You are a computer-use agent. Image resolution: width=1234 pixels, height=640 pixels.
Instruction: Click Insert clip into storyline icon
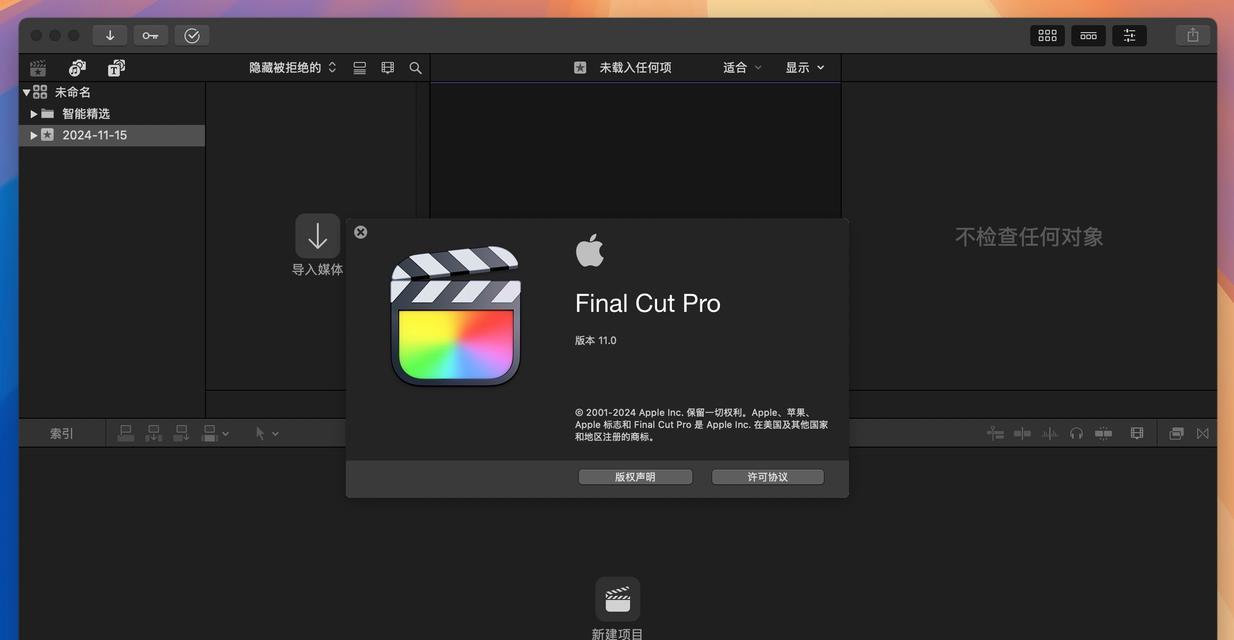pyautogui.click(x=154, y=433)
